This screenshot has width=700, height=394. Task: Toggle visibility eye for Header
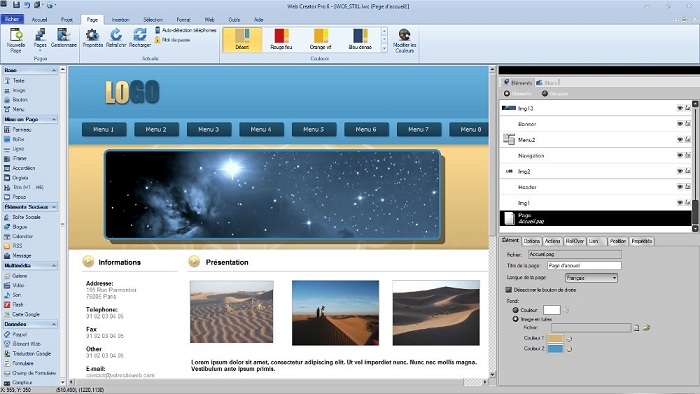point(680,187)
